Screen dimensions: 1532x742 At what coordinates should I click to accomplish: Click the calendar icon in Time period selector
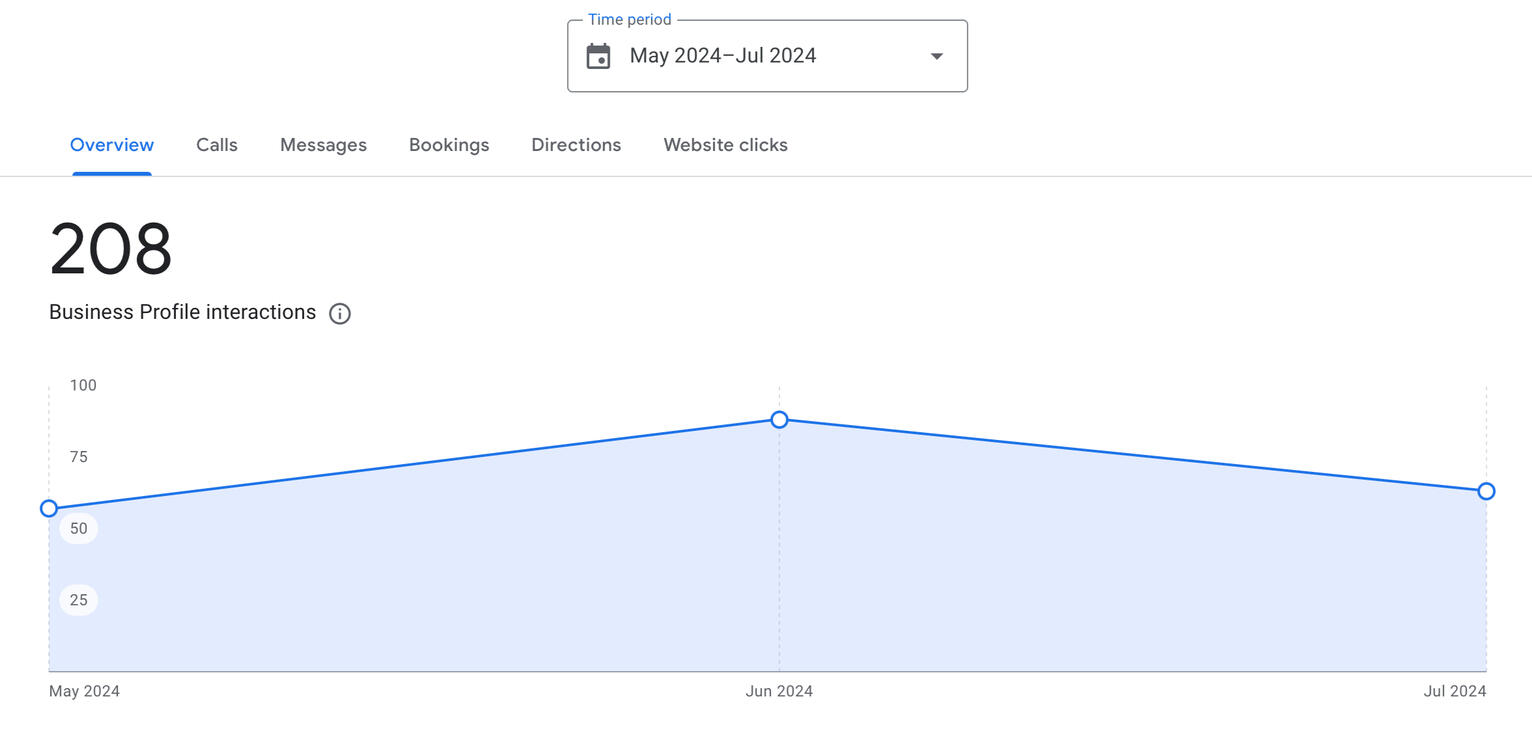point(598,56)
